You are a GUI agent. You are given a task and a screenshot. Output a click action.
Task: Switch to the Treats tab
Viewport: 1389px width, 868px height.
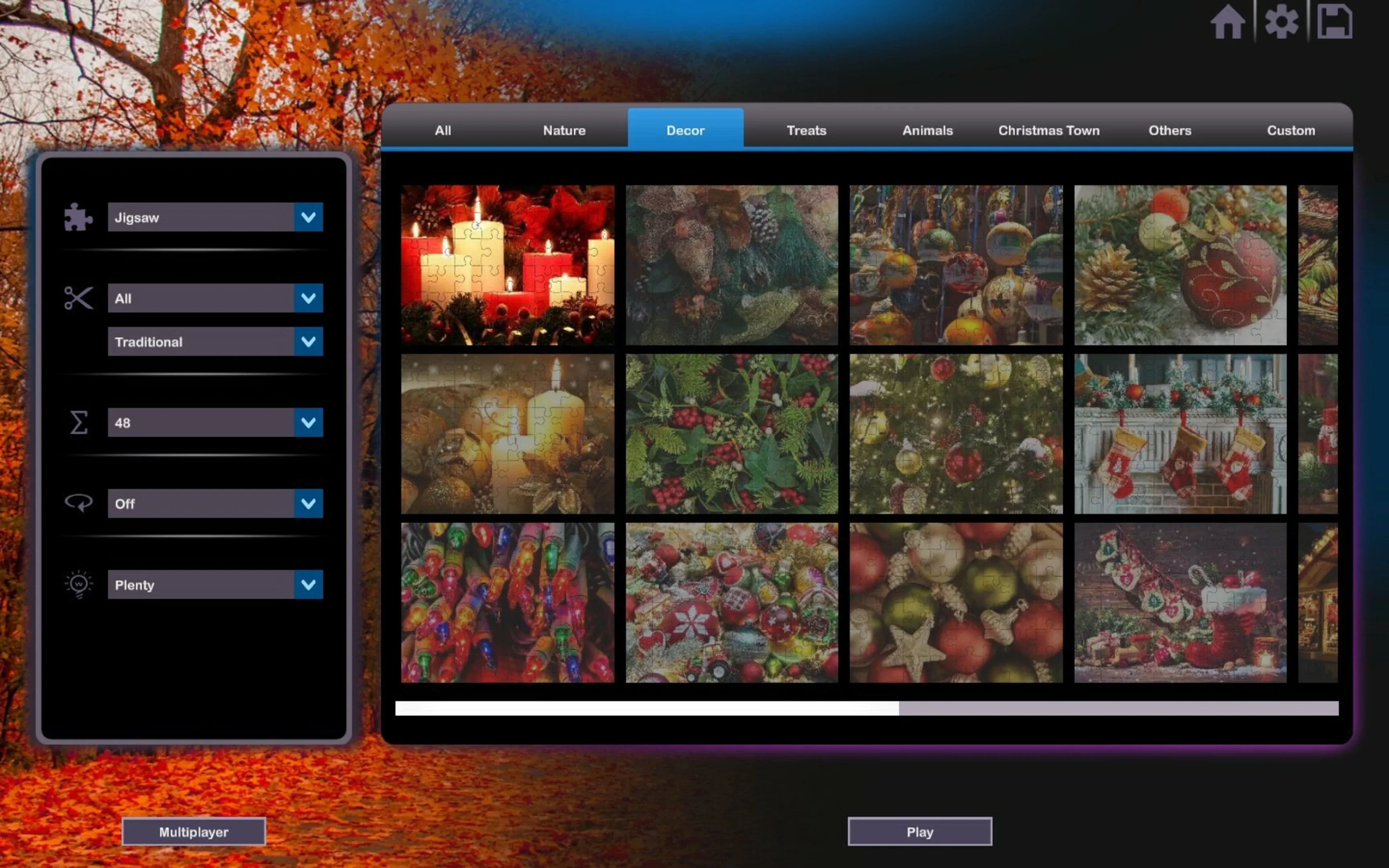pyautogui.click(x=806, y=130)
